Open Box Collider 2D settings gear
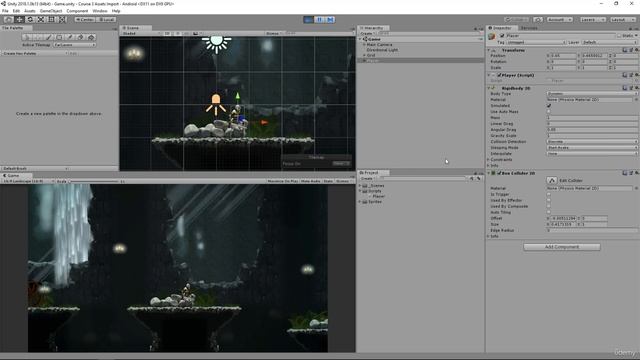The height and width of the screenshot is (360, 640). coord(636,173)
